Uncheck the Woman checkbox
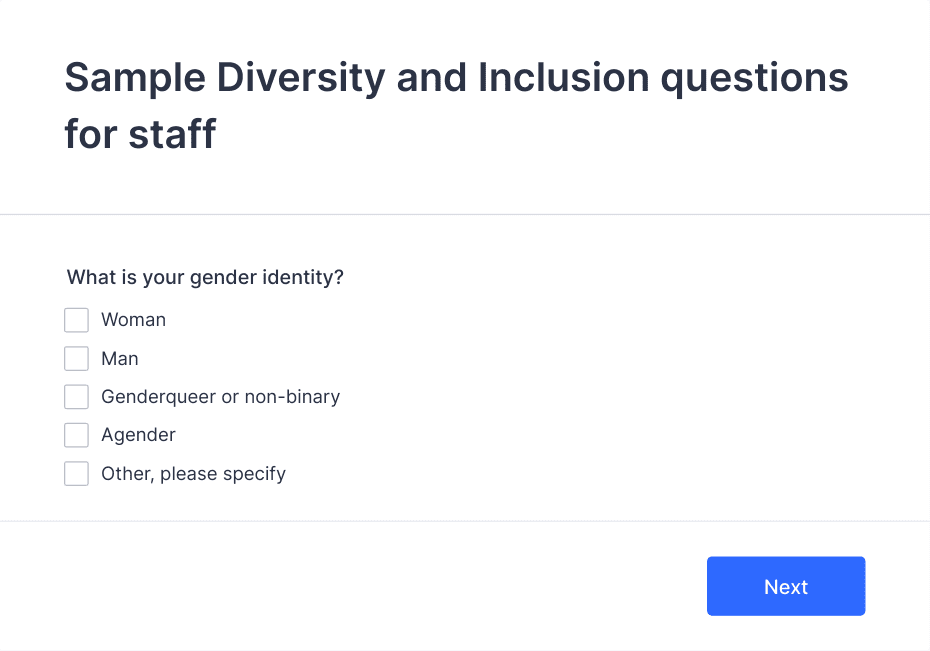This screenshot has height=651, width=930. 76,320
